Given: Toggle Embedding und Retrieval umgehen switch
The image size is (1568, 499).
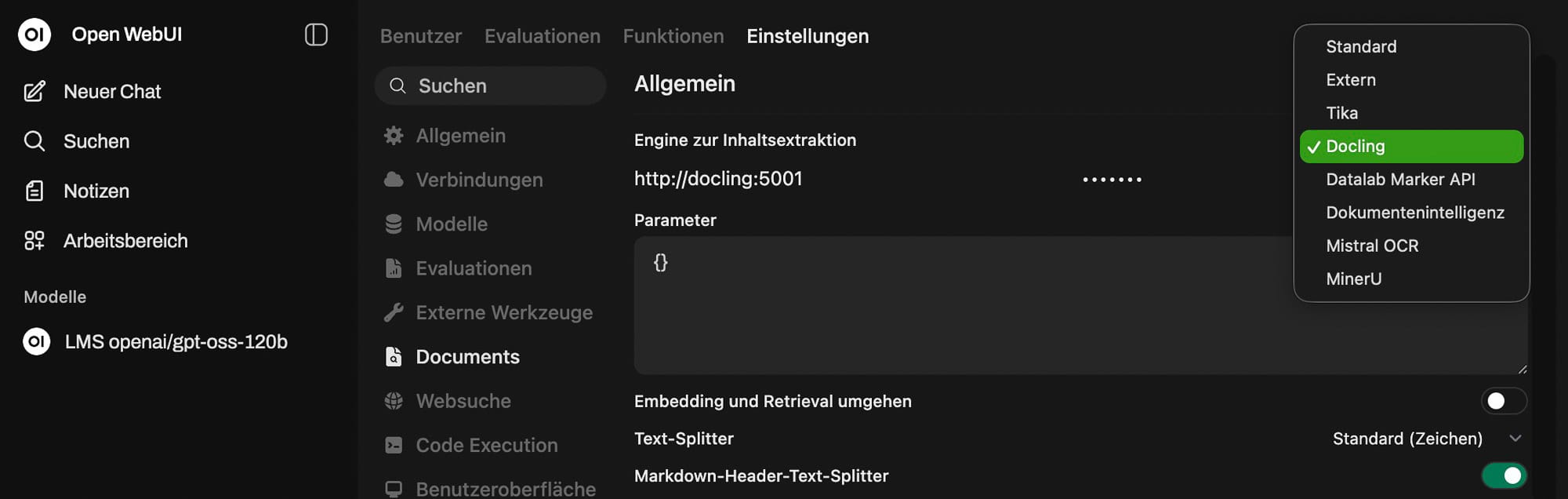Looking at the screenshot, I should click(x=1503, y=401).
